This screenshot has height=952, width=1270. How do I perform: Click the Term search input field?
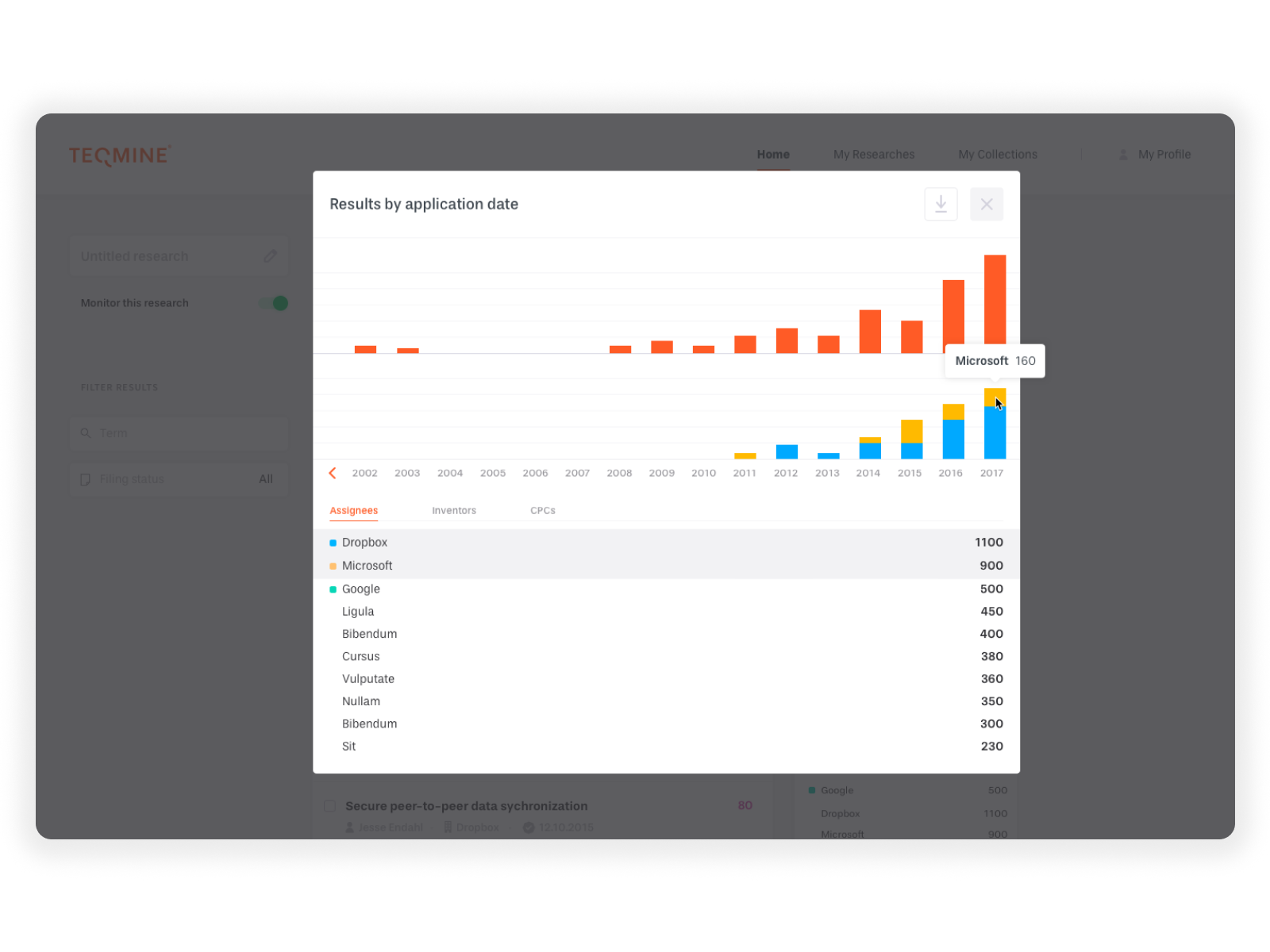tap(179, 433)
